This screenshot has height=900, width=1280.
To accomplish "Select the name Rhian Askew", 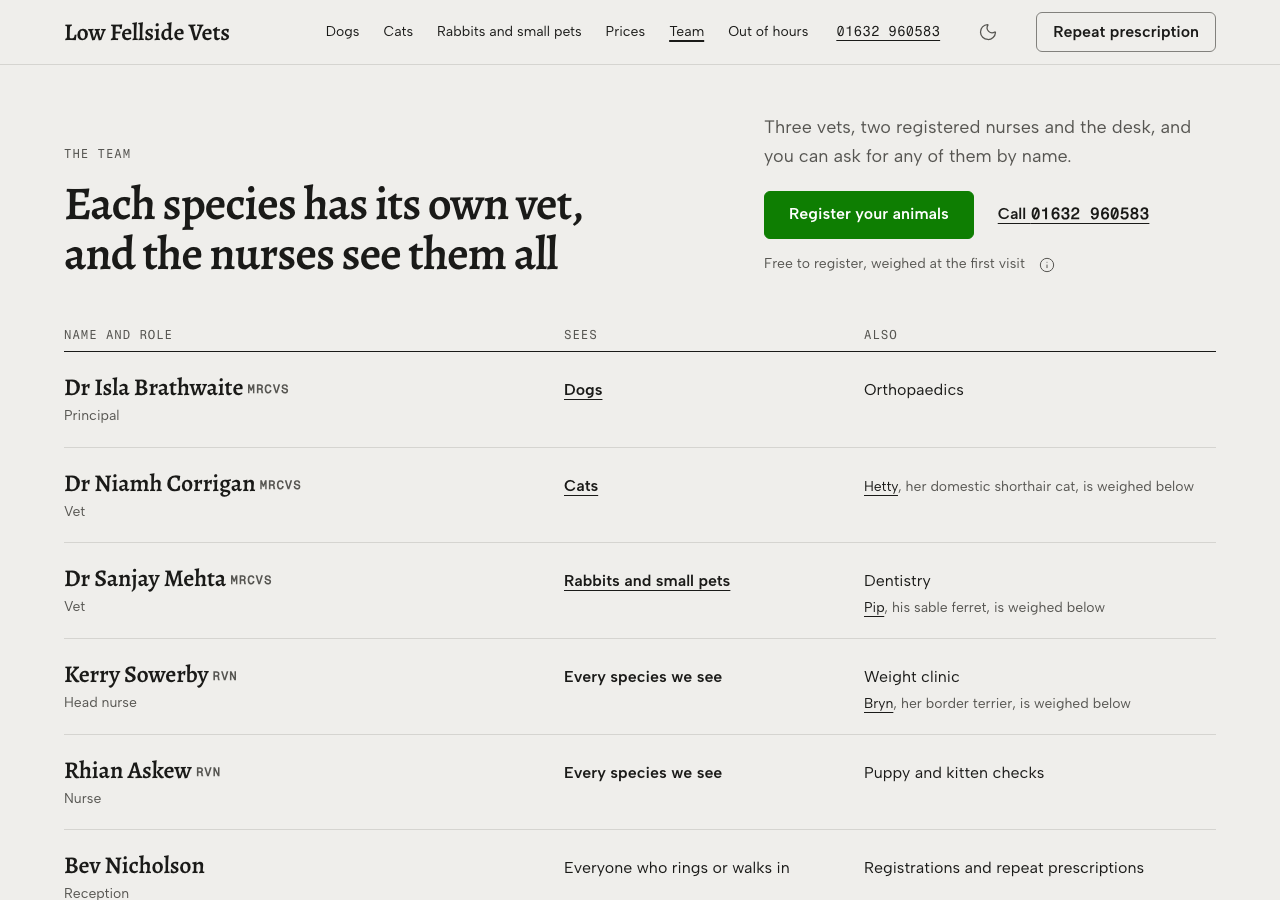I will [128, 771].
